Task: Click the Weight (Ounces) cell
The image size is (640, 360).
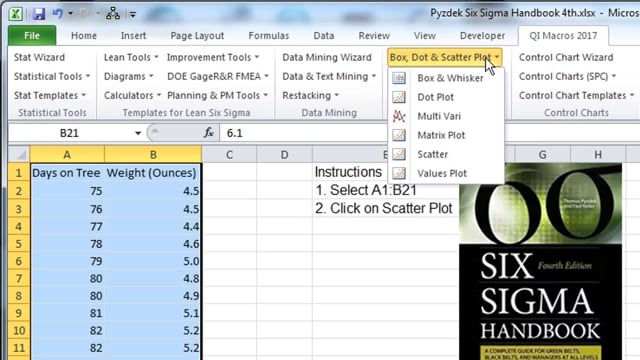Action: [153, 173]
